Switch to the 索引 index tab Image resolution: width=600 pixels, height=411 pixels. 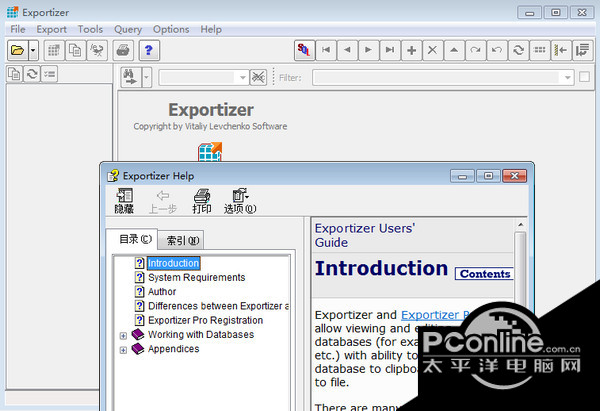[x=182, y=240]
